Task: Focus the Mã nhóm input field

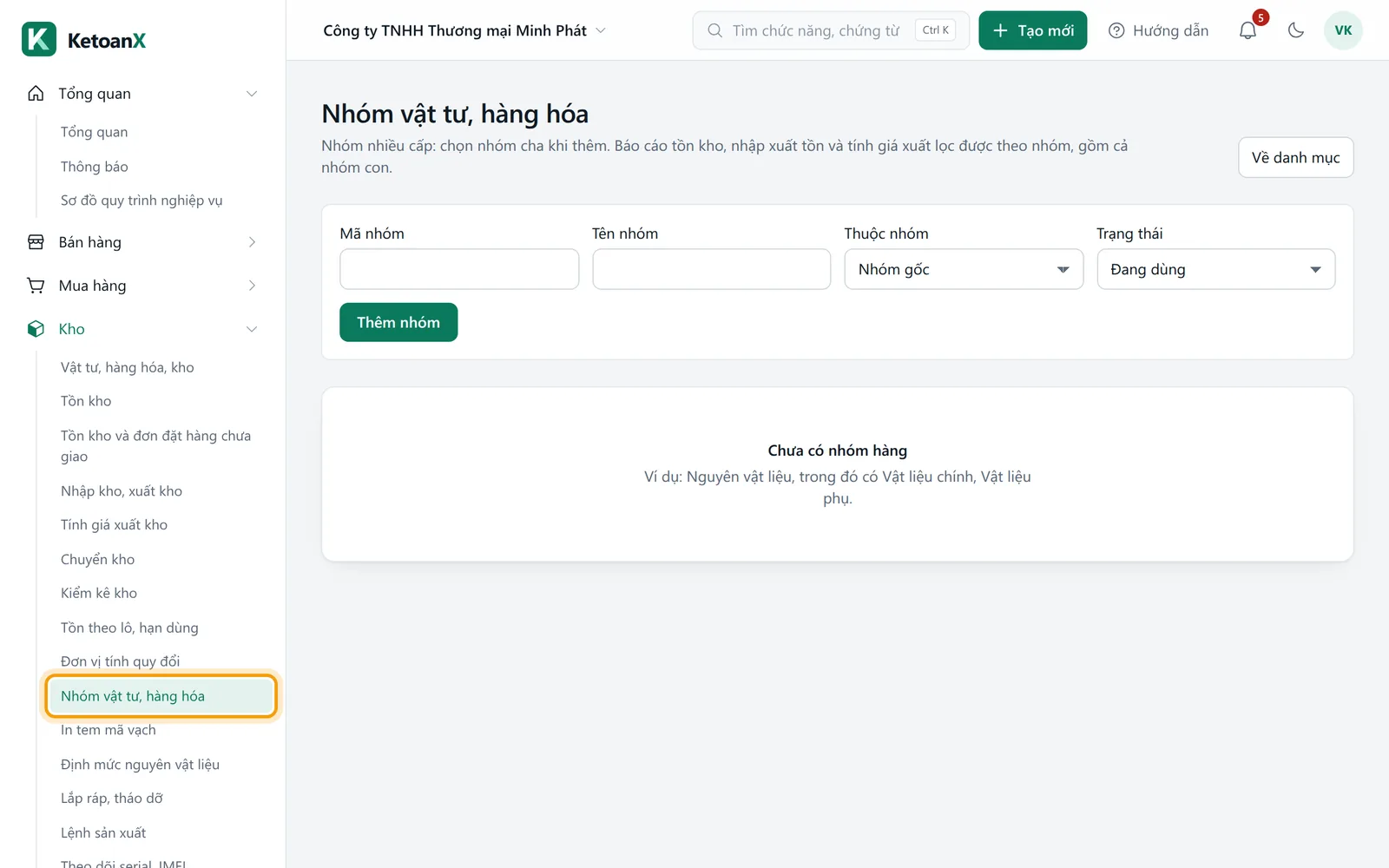Action: 459,269
